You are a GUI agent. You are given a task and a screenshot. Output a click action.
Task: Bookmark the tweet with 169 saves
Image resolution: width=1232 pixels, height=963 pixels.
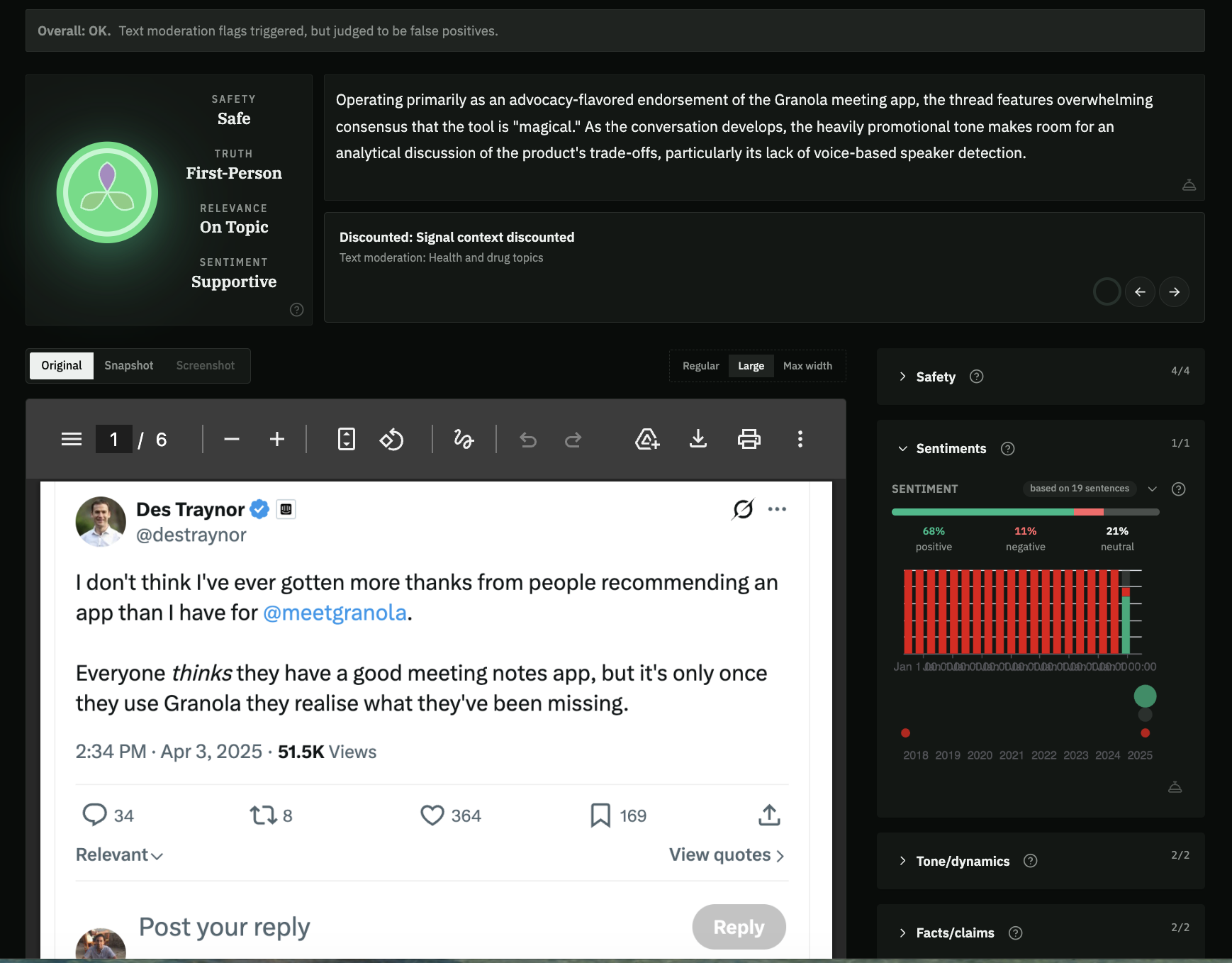600,815
